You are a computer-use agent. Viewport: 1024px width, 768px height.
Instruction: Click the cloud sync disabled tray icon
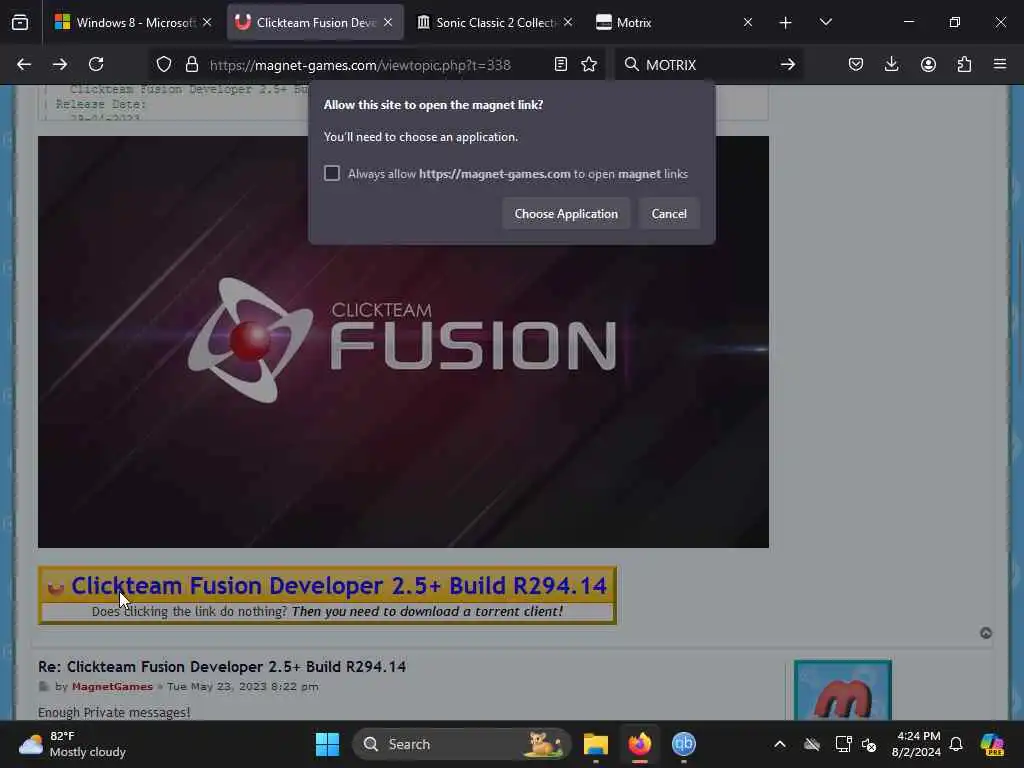tap(812, 744)
